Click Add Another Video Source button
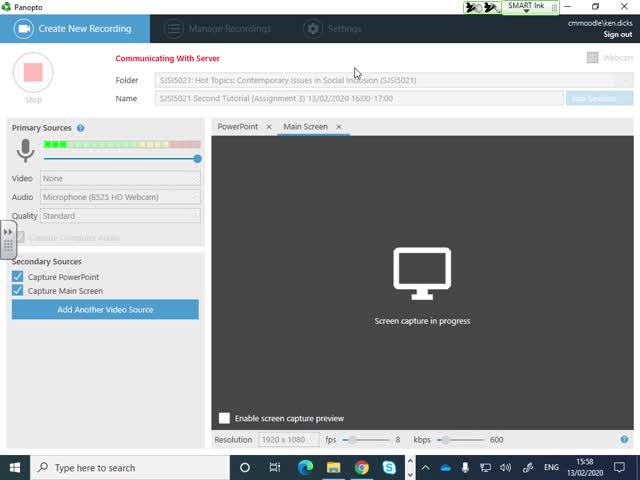Screen dimensions: 640x480 click(105, 310)
